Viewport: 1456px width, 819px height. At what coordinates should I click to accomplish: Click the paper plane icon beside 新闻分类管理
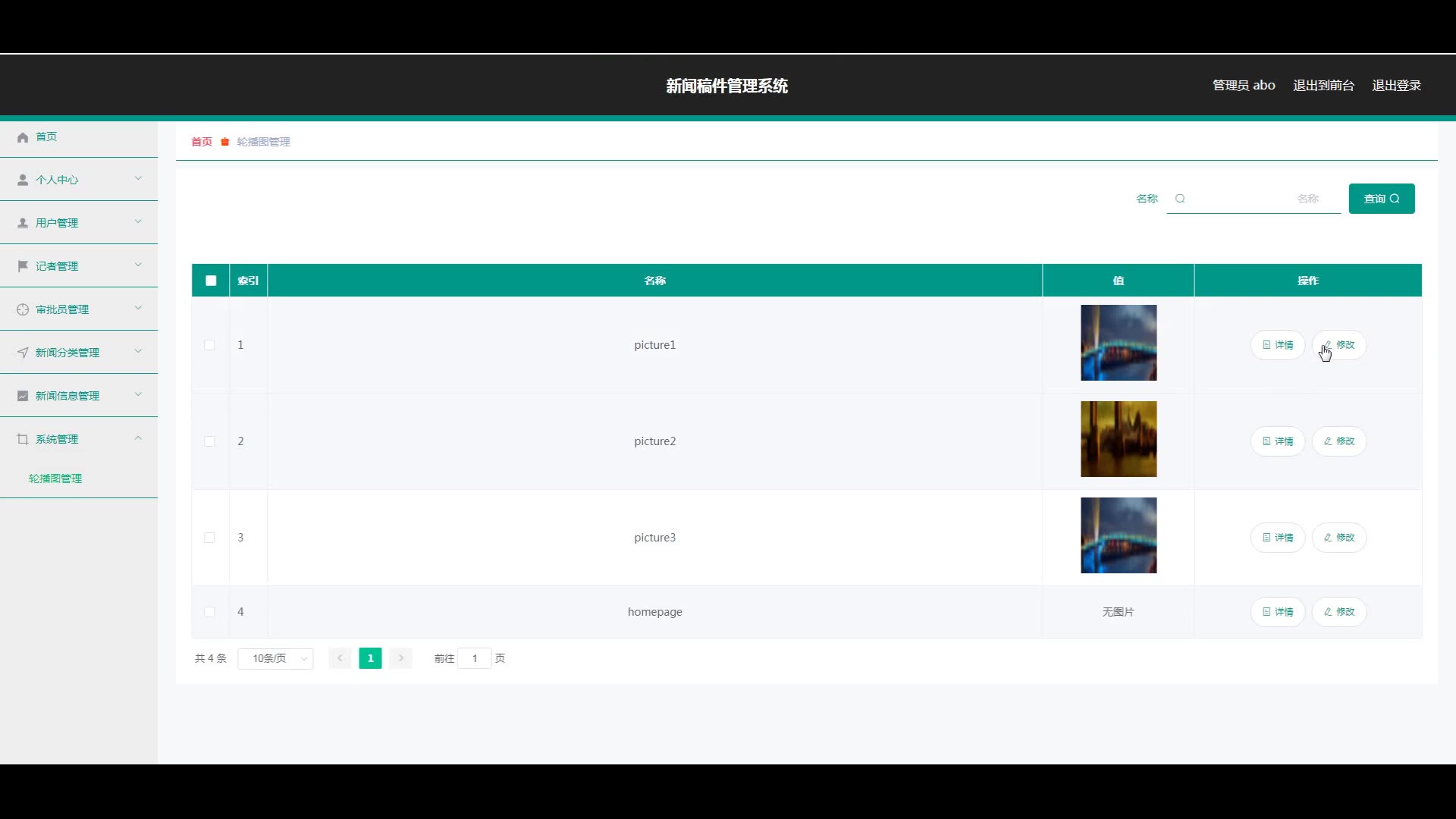click(x=23, y=353)
